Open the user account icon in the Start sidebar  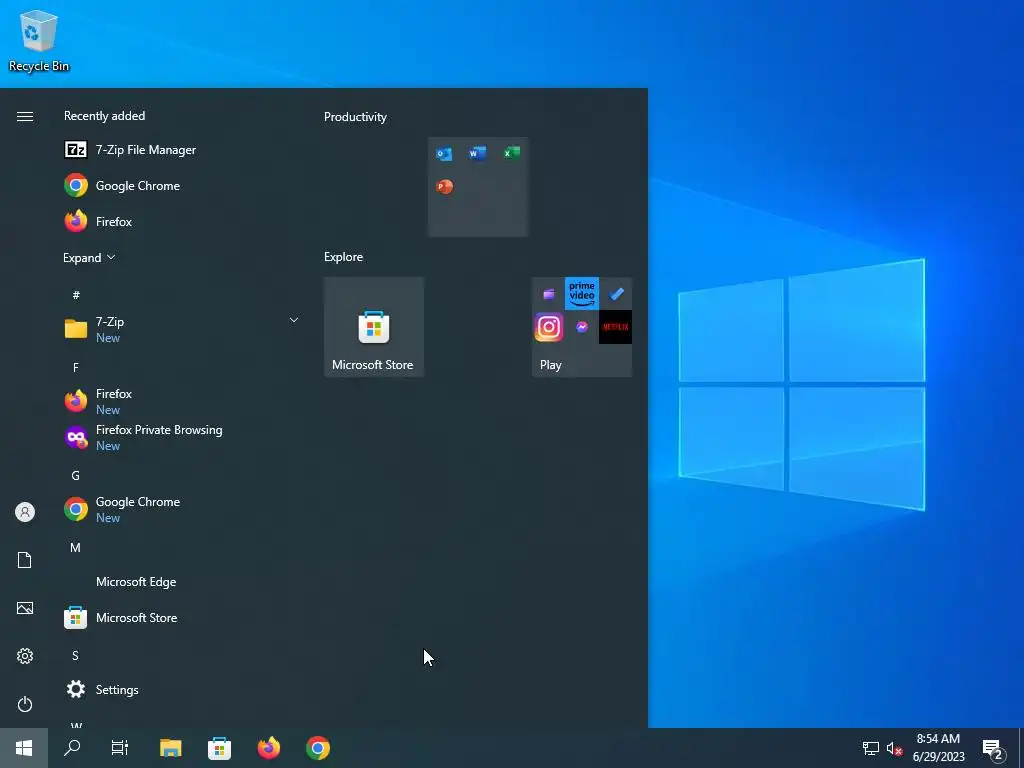[x=25, y=512]
